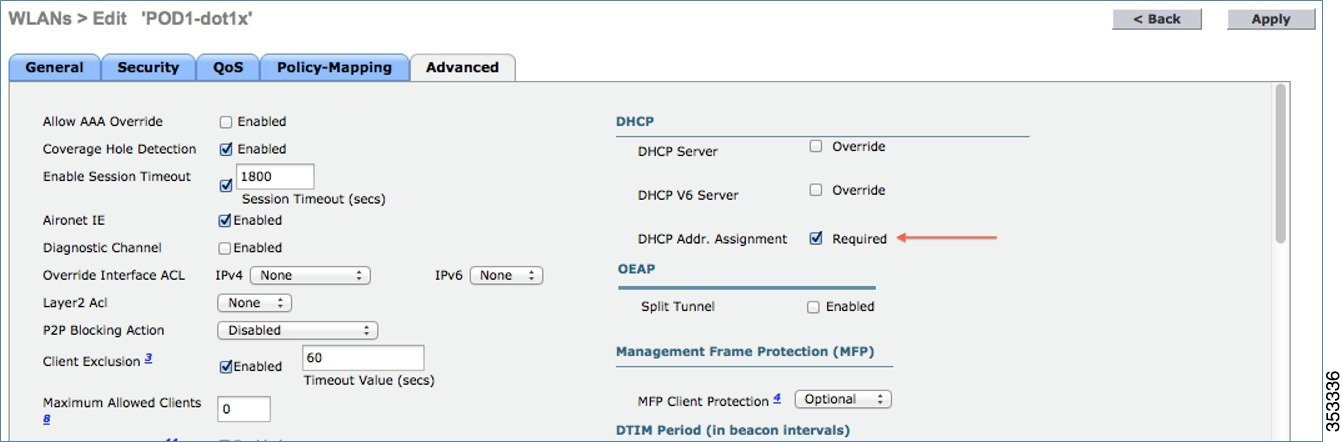Go back using the Back button
This screenshot has width=1342, height=442.
pos(1157,19)
